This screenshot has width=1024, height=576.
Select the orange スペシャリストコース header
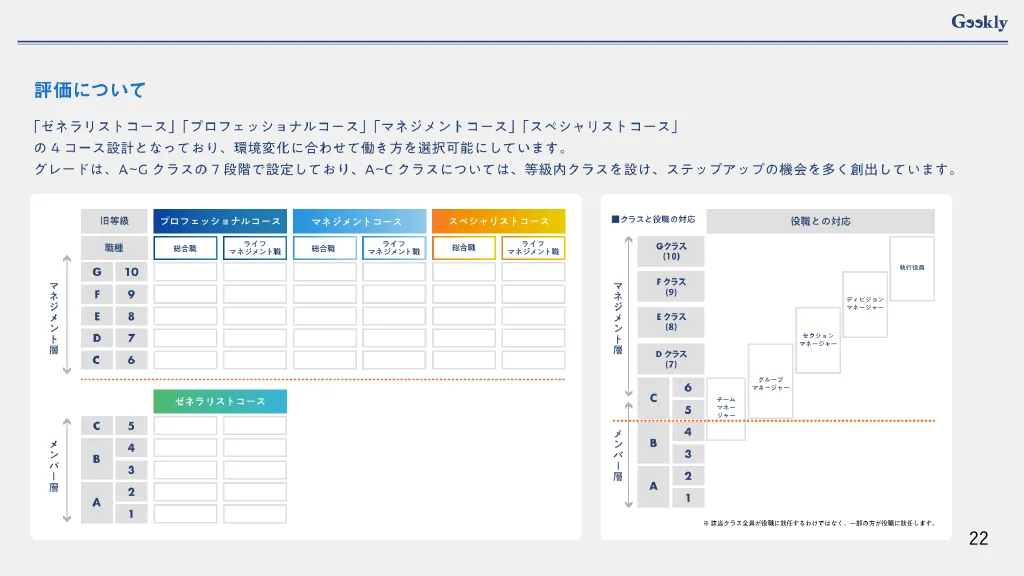(x=498, y=221)
